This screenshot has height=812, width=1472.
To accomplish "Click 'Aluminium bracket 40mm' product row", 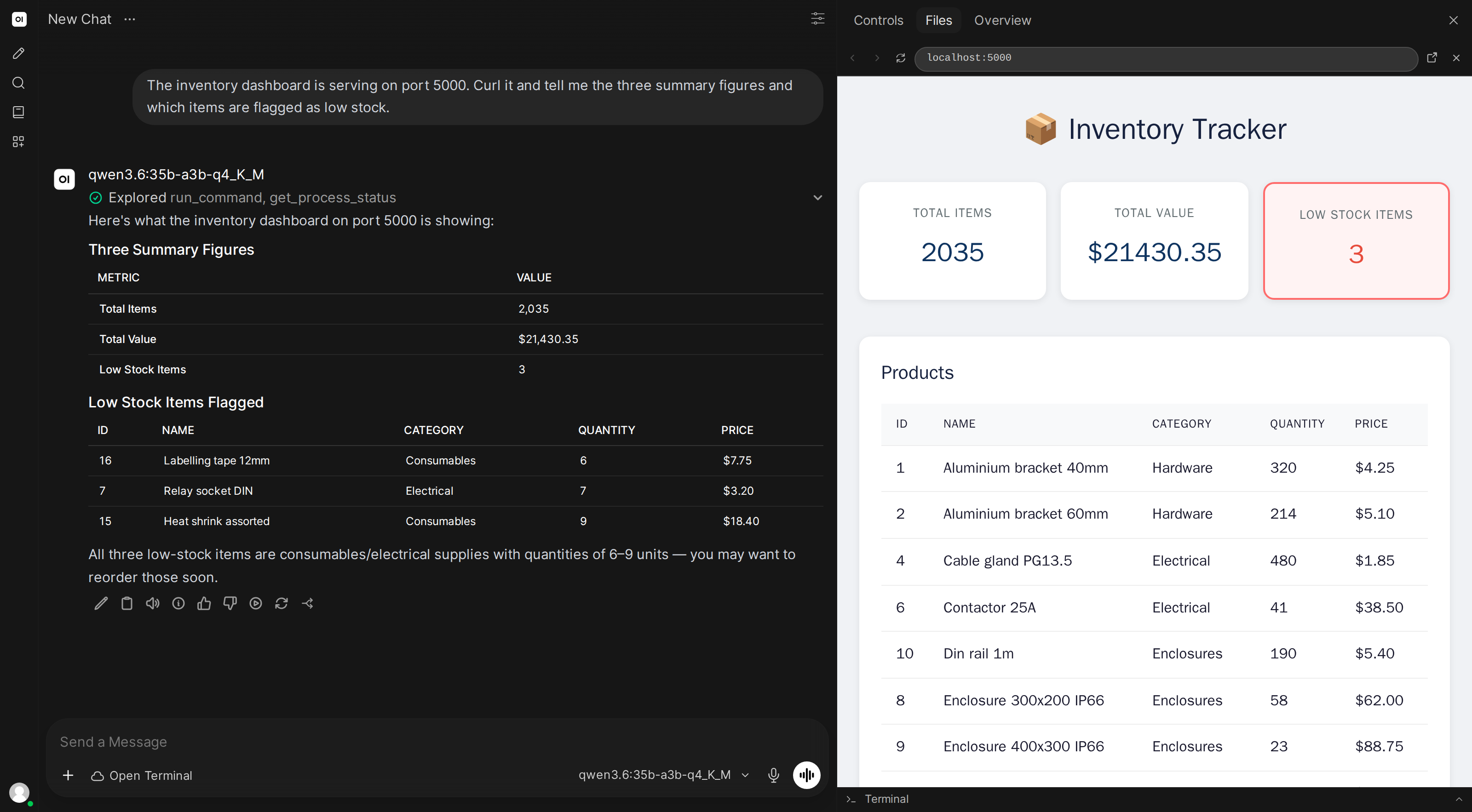I will click(x=1154, y=468).
